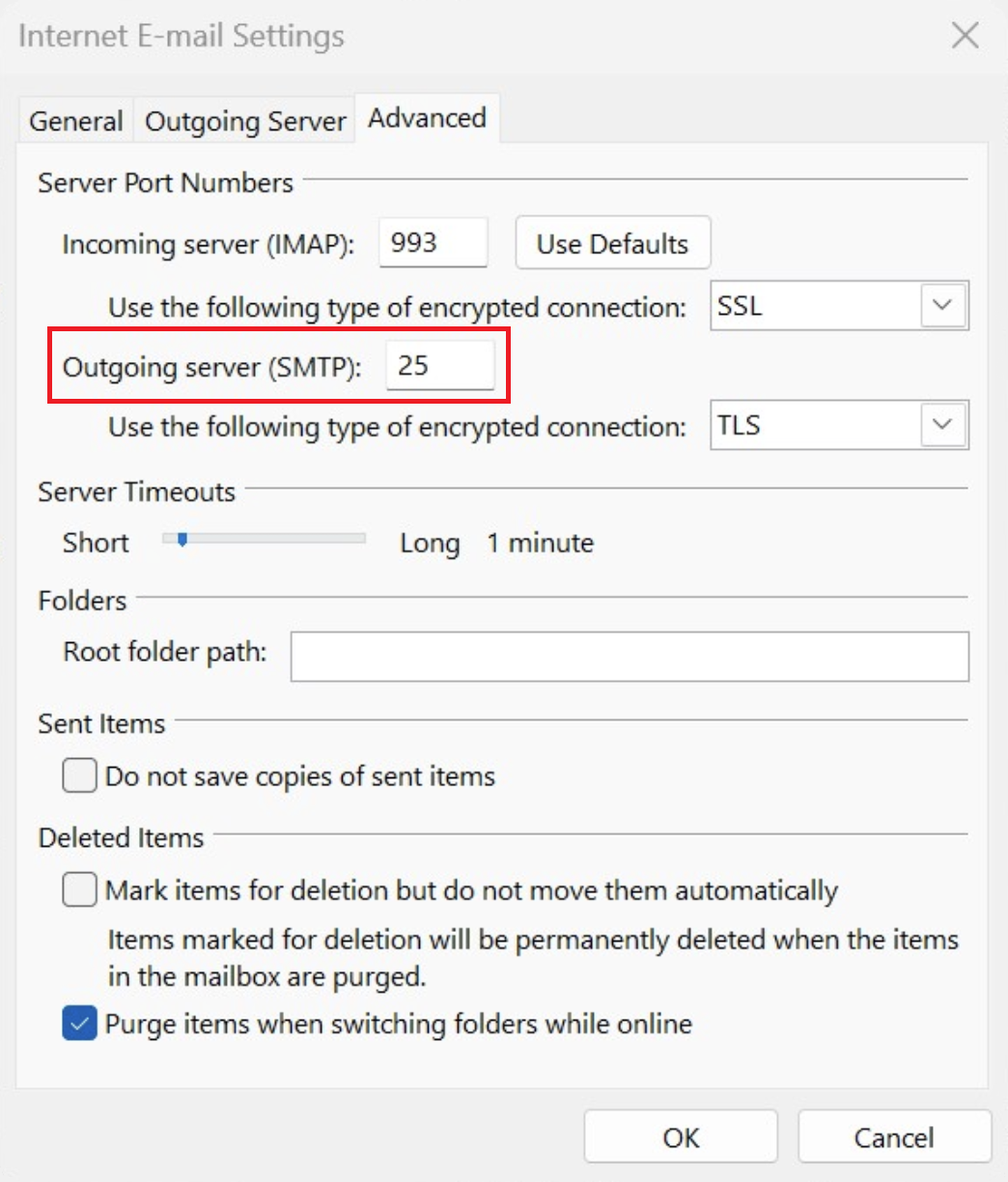Image resolution: width=1008 pixels, height=1182 pixels.
Task: Click the blue server timeout slider thumb
Action: point(181,540)
